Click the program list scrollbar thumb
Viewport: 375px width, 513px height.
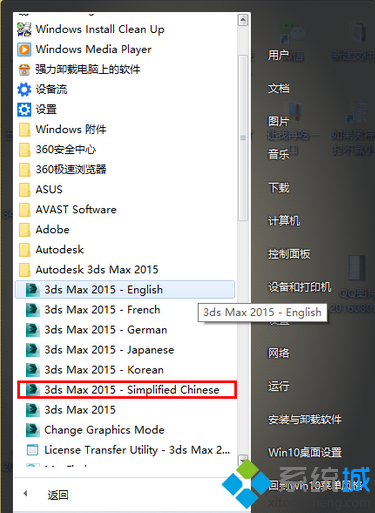(243, 138)
